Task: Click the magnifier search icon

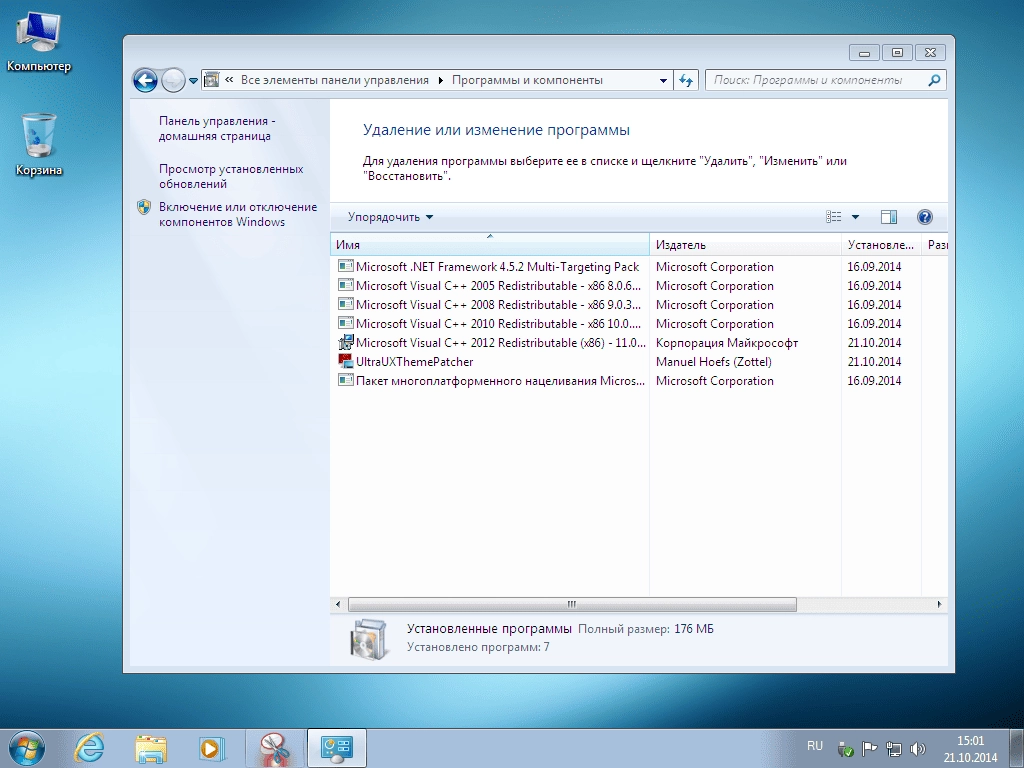Action: (x=934, y=80)
